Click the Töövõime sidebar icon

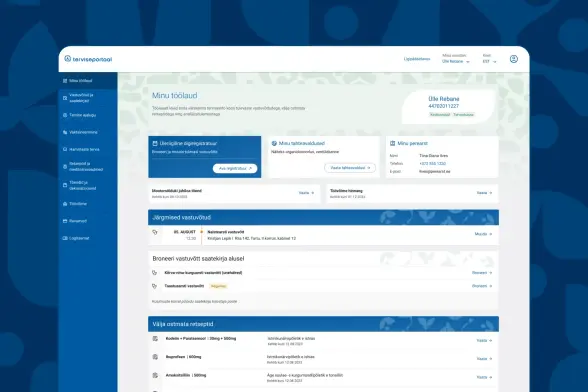(x=65, y=204)
